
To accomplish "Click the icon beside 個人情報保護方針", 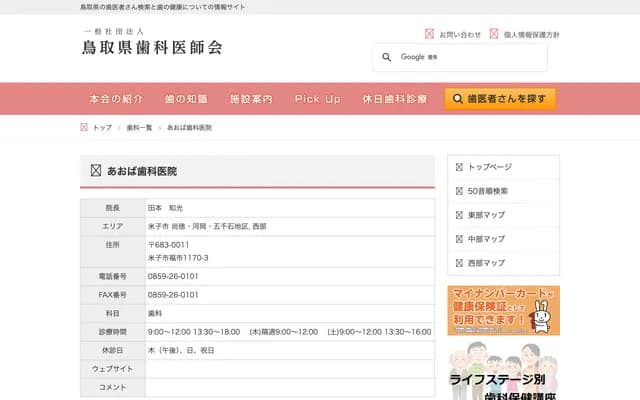I will pos(494,34).
